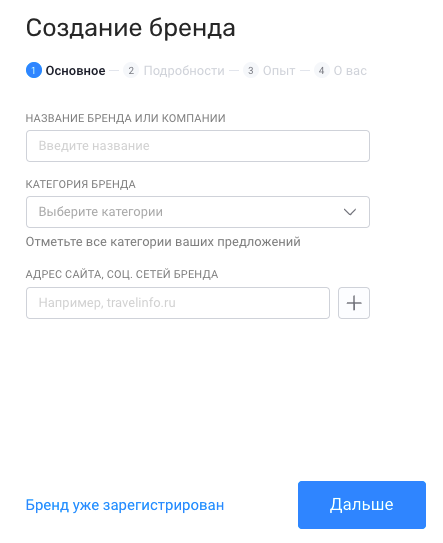
Task: Select the 'Основное' step tab
Action: 76,71
